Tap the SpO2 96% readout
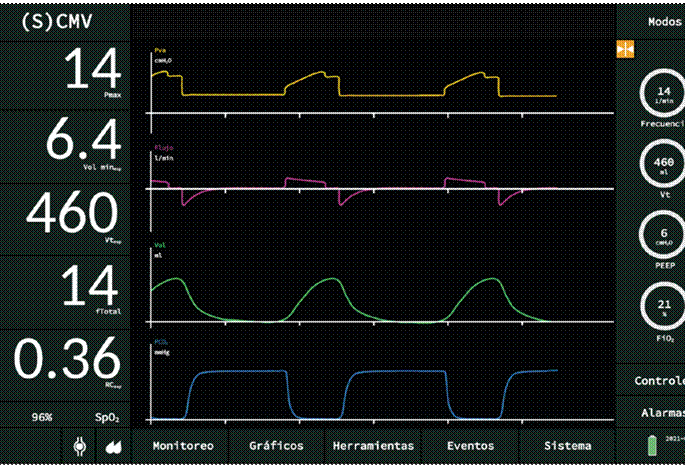The height and width of the screenshot is (466, 685). (64, 416)
